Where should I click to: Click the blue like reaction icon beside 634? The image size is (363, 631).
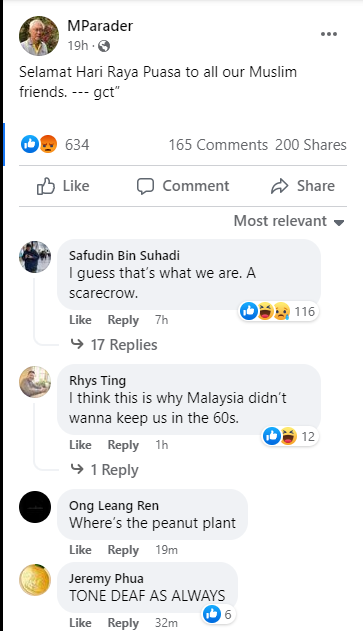point(30,144)
